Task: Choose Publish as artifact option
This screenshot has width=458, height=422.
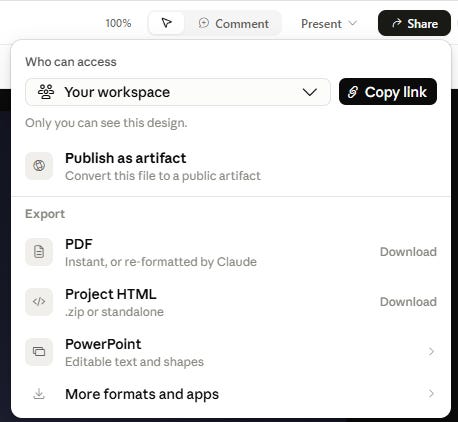Action: [x=231, y=166]
